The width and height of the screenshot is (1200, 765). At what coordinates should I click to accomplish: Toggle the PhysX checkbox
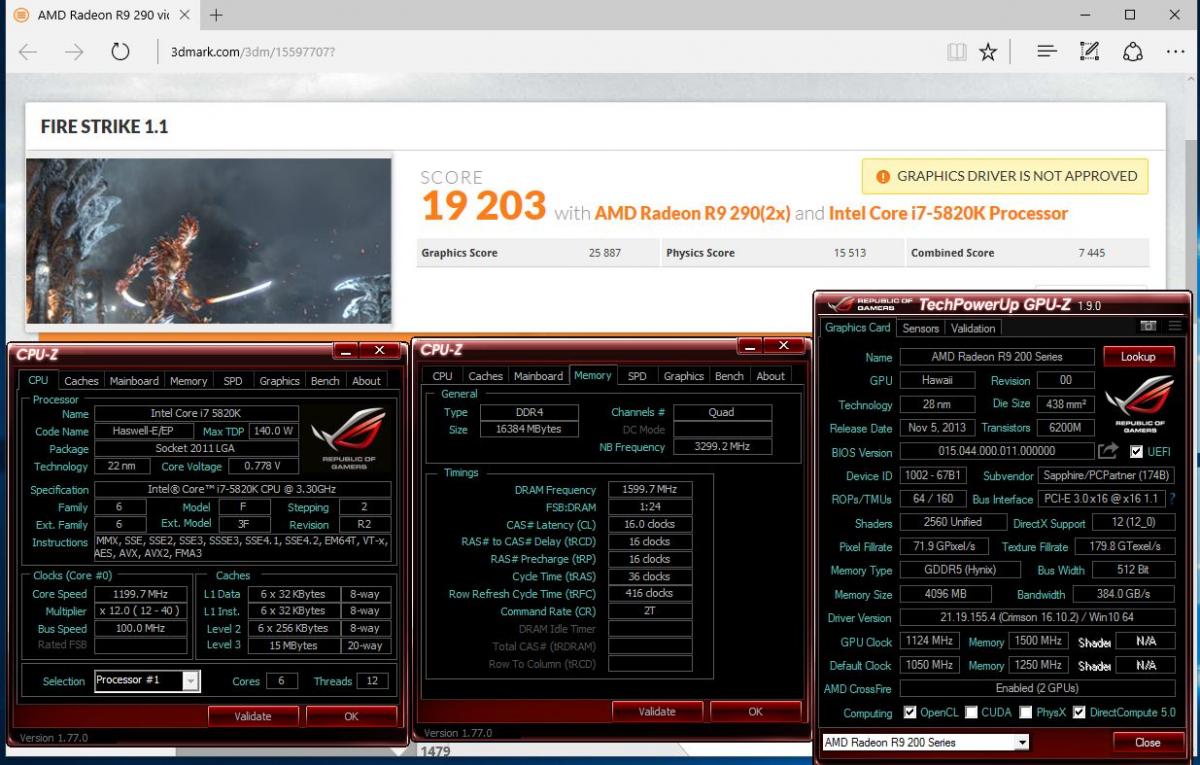pos(1026,713)
